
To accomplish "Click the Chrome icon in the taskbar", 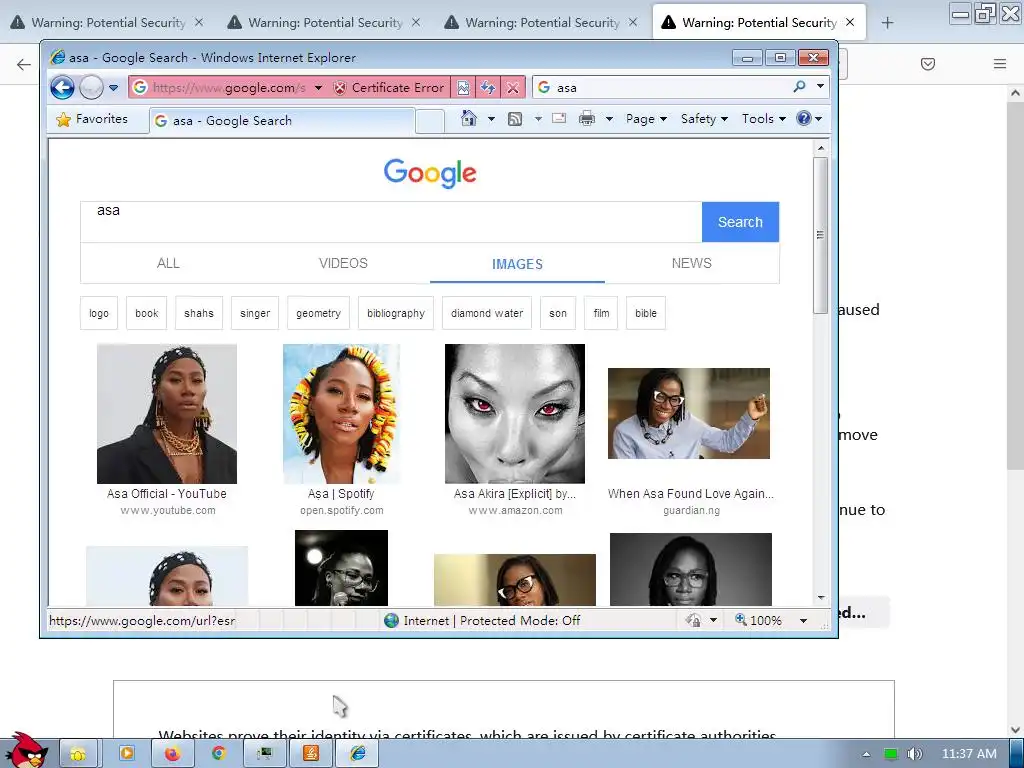I will tap(219, 754).
